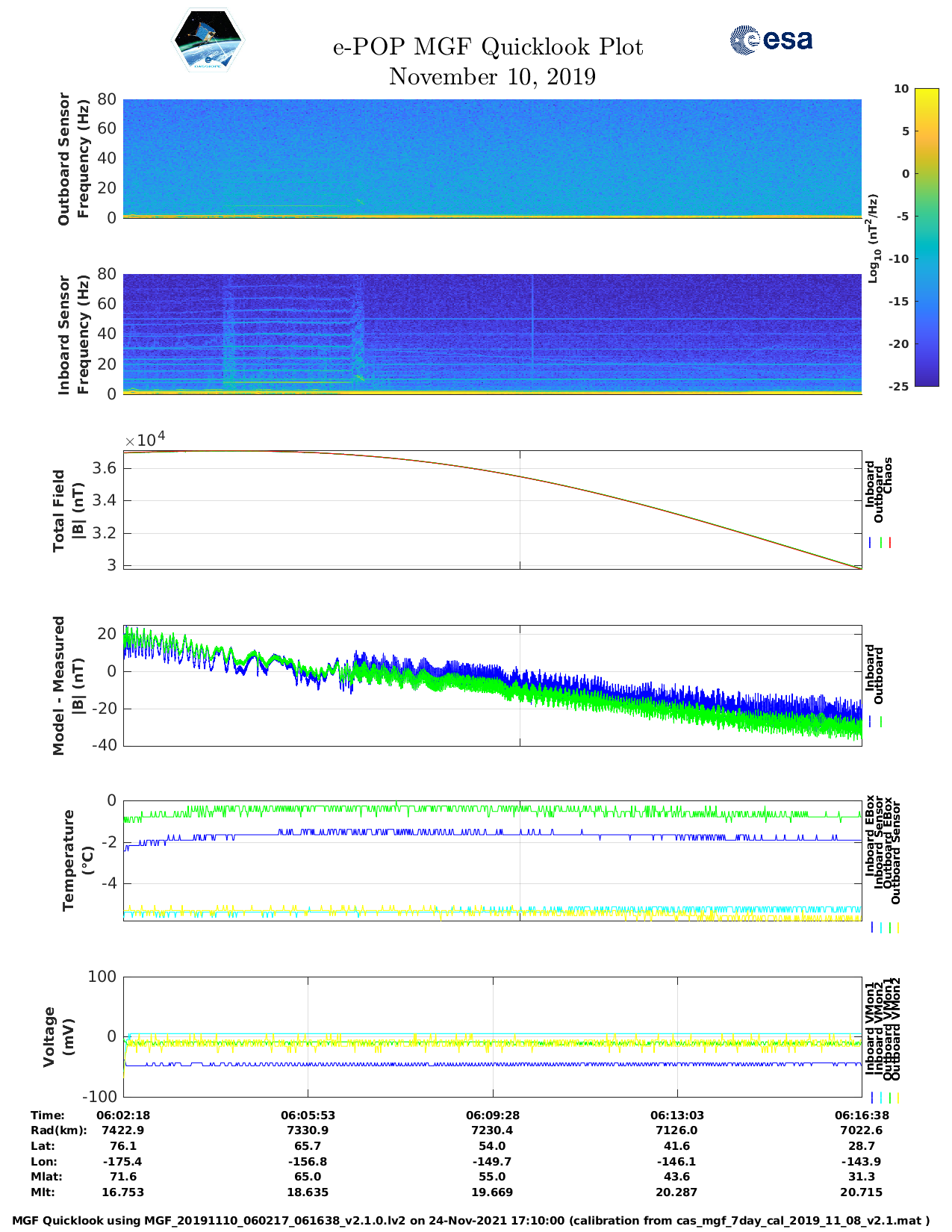Click the 06:16:38 end time label
The image size is (952, 1232).
point(861,1115)
